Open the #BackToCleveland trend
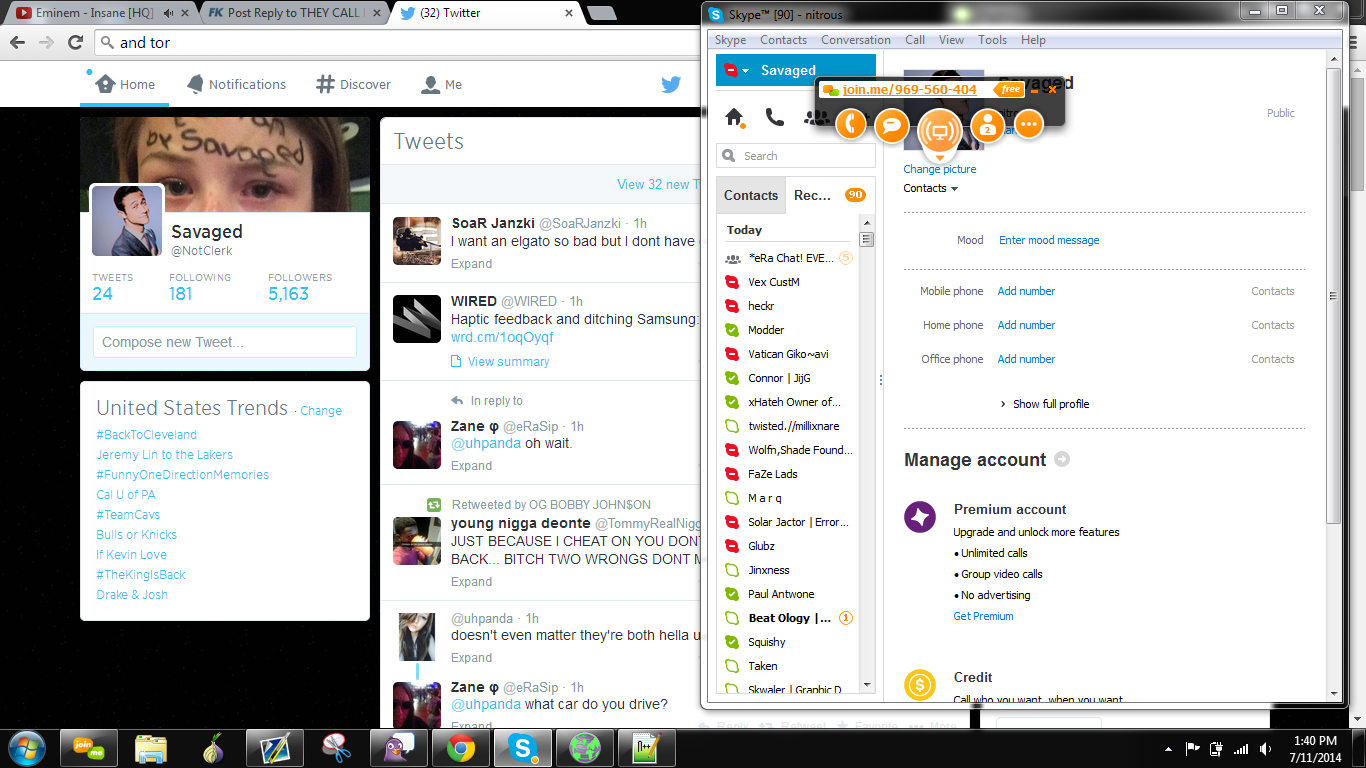 tap(147, 435)
